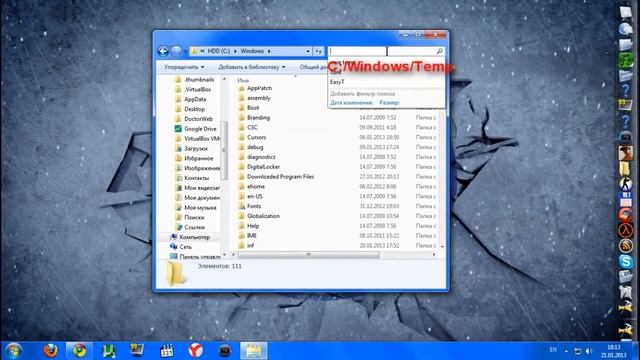Viewport: 640px width, 360px height.
Task: Open µTorrent from the taskbar
Action: tap(109, 351)
